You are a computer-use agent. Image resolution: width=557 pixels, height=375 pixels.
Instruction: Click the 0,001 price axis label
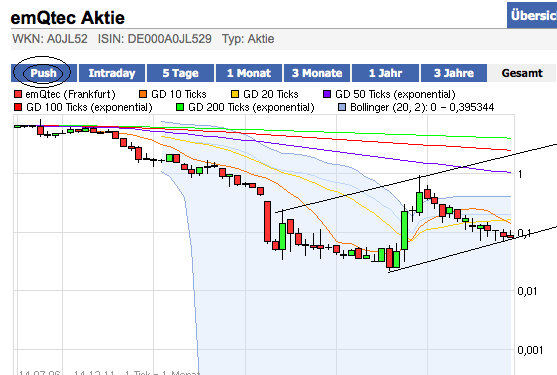click(530, 350)
